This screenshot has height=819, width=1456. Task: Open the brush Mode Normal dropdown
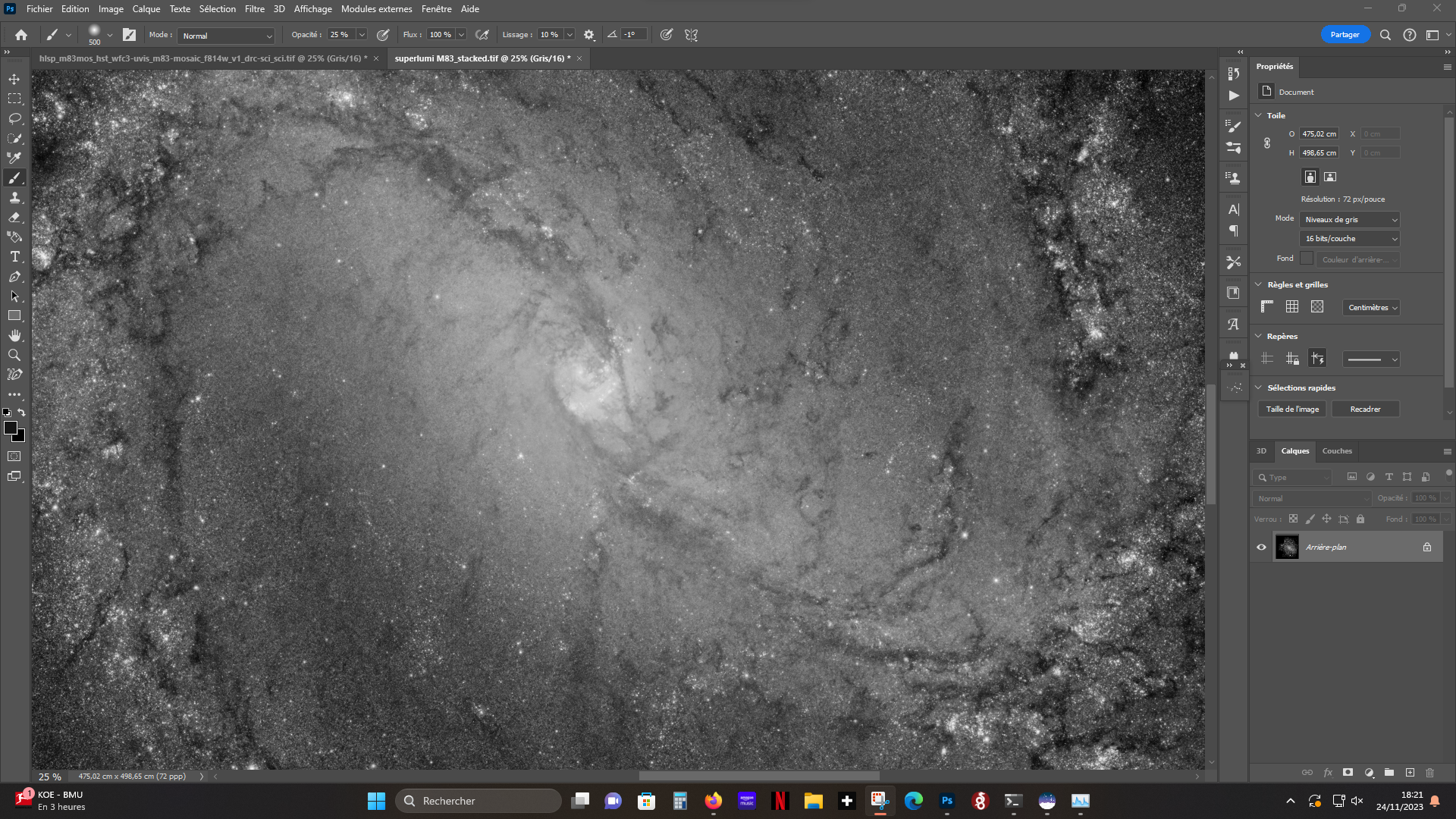226,36
